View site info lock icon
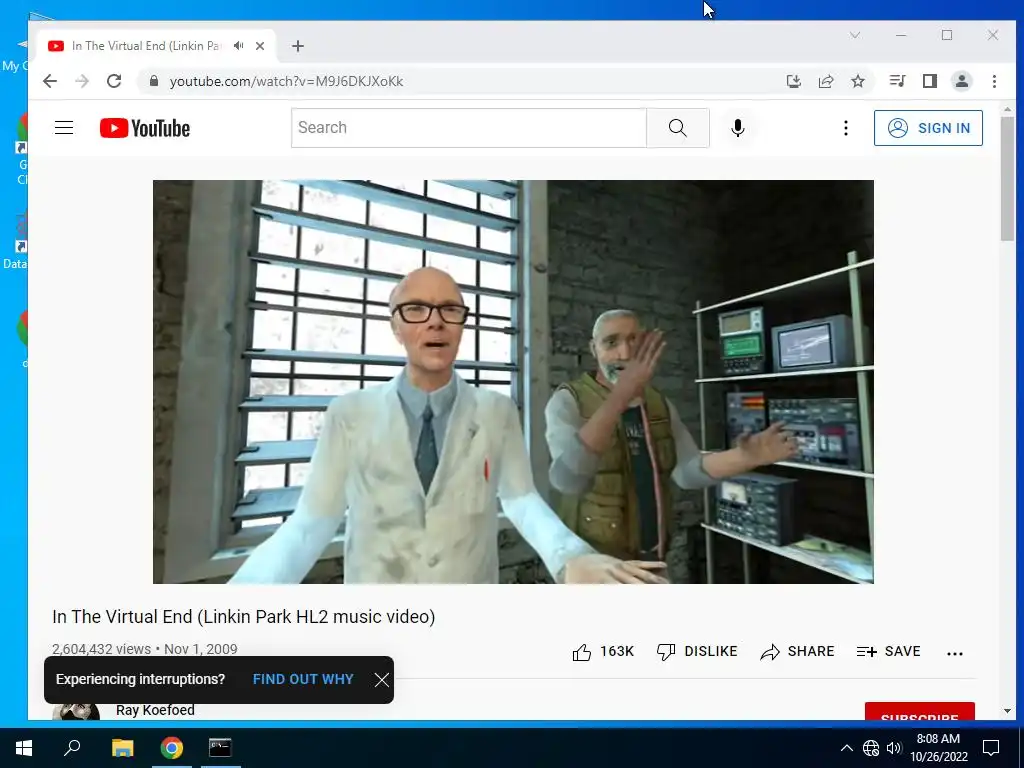Screen dimensions: 1024x768 (x=154, y=81)
